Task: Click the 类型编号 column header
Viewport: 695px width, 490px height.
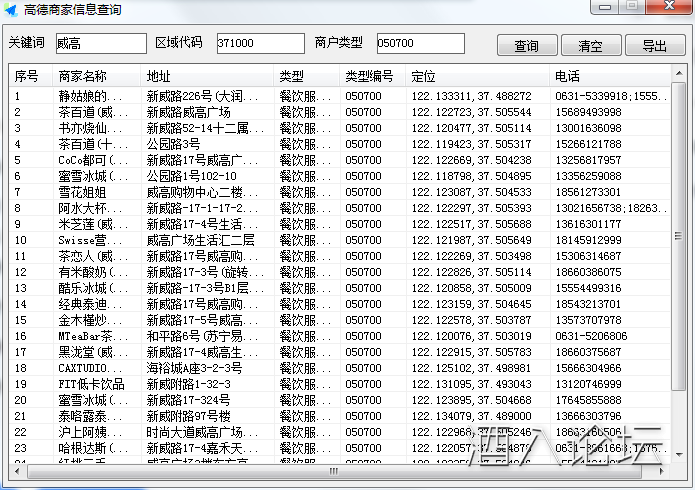Action: coord(372,76)
